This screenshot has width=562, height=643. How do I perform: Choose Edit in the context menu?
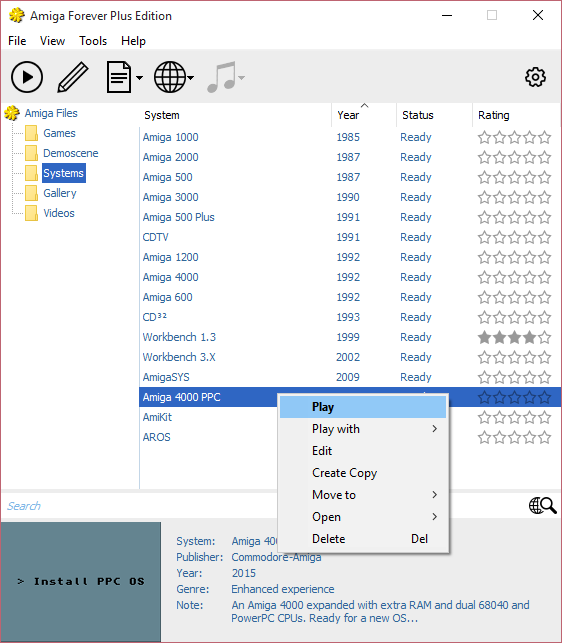363,451
